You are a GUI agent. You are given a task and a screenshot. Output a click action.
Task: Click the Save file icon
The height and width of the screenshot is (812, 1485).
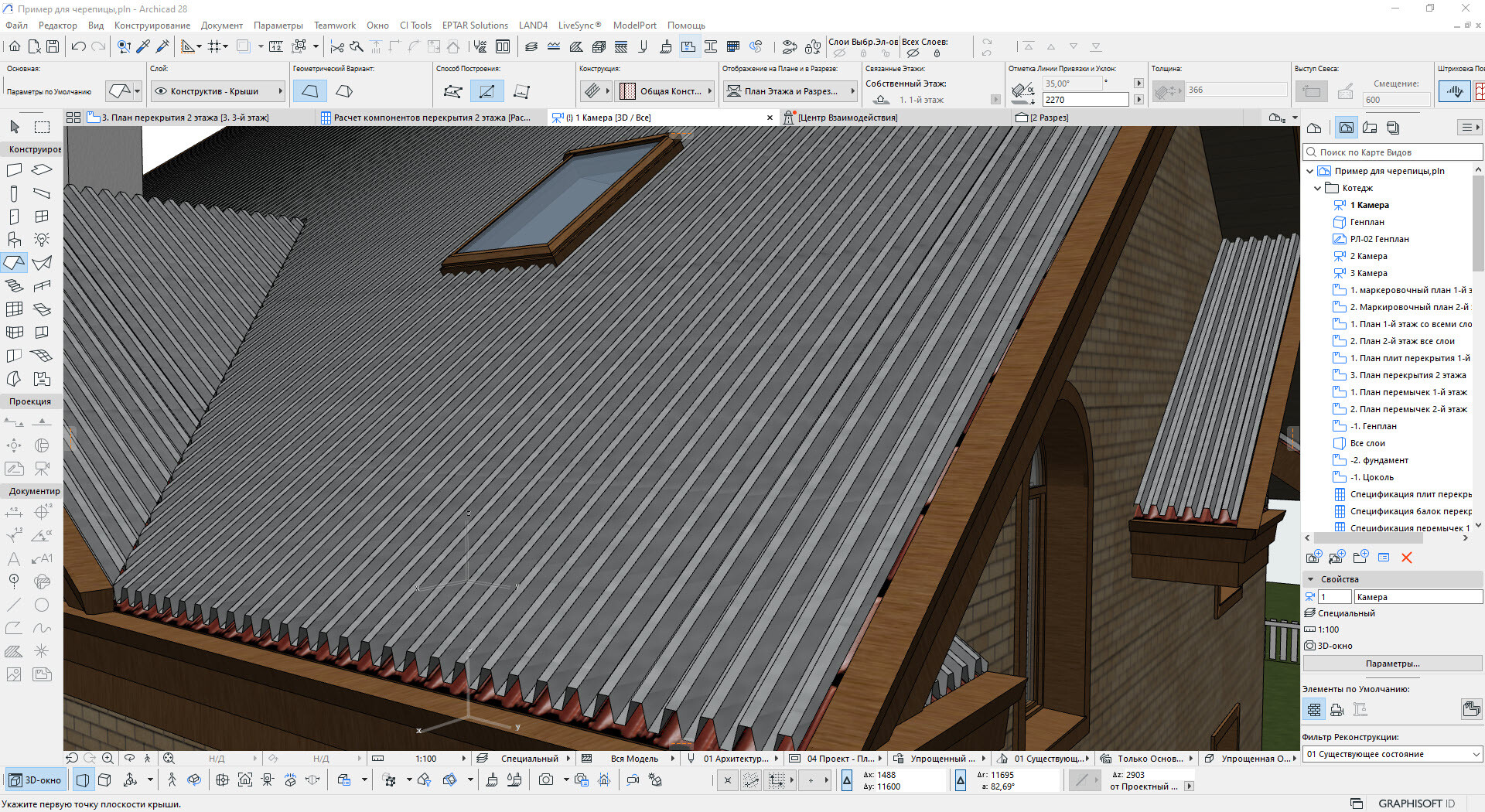(x=53, y=46)
